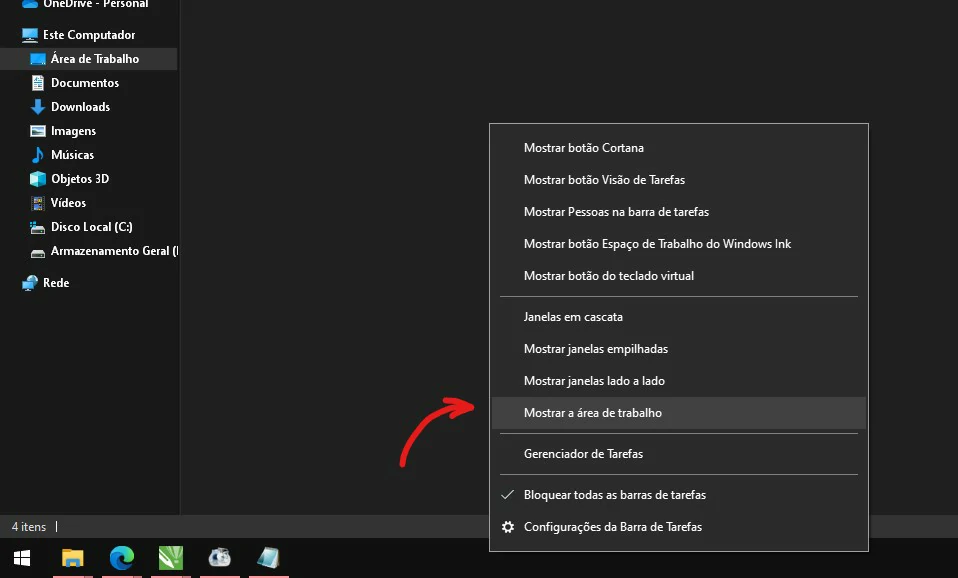This screenshot has width=958, height=578.
Task: Click the Rede network icon
Action: (29, 283)
